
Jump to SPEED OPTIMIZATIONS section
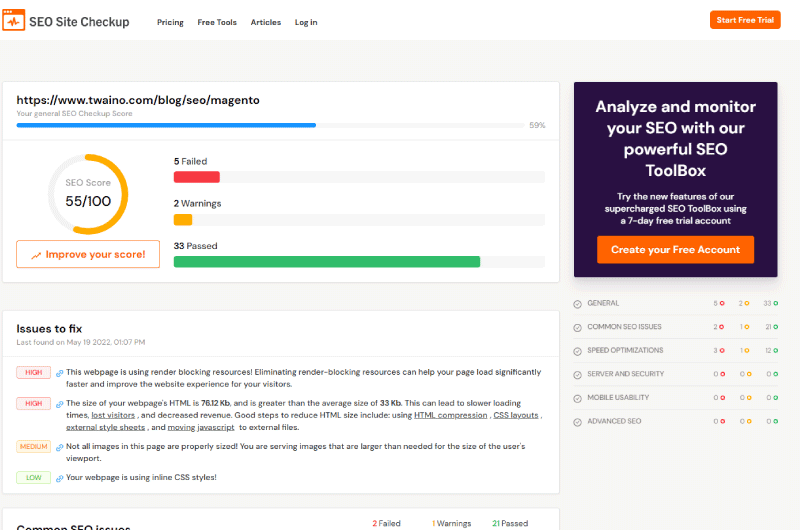click(x=625, y=350)
